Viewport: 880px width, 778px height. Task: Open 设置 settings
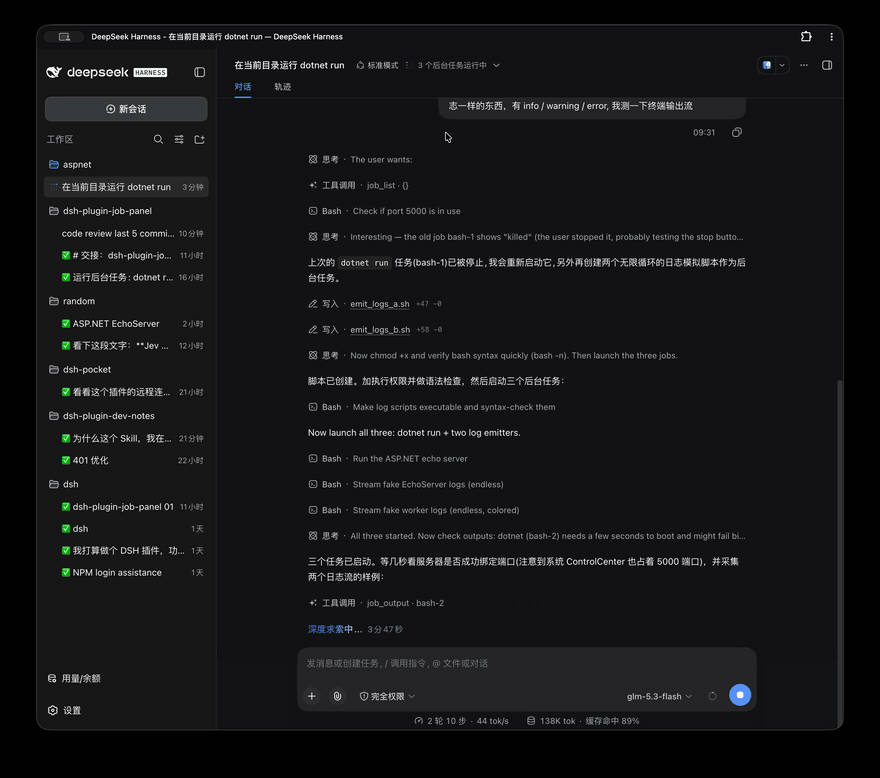[x=65, y=711]
